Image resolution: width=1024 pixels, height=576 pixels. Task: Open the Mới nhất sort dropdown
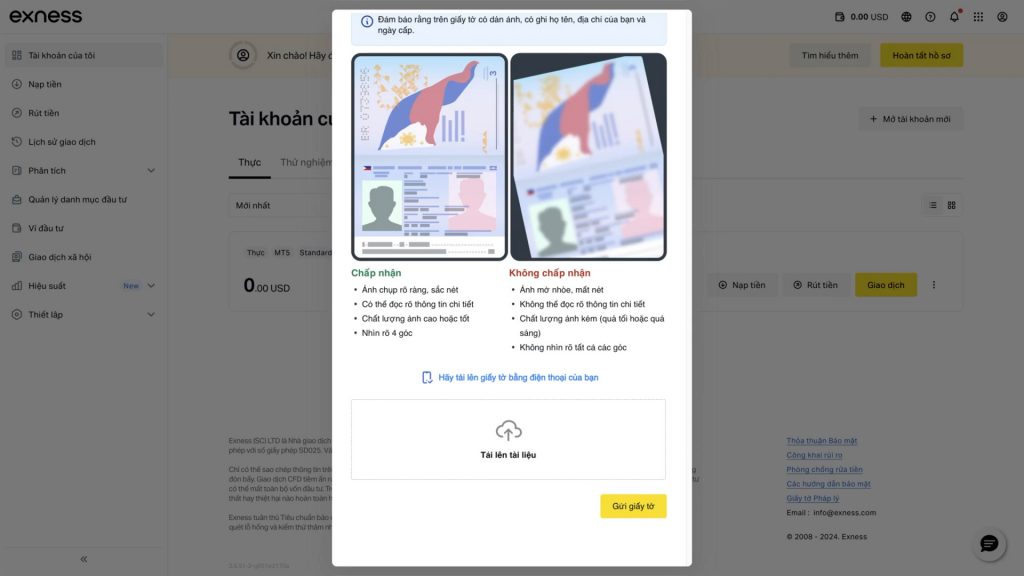[x=281, y=205]
